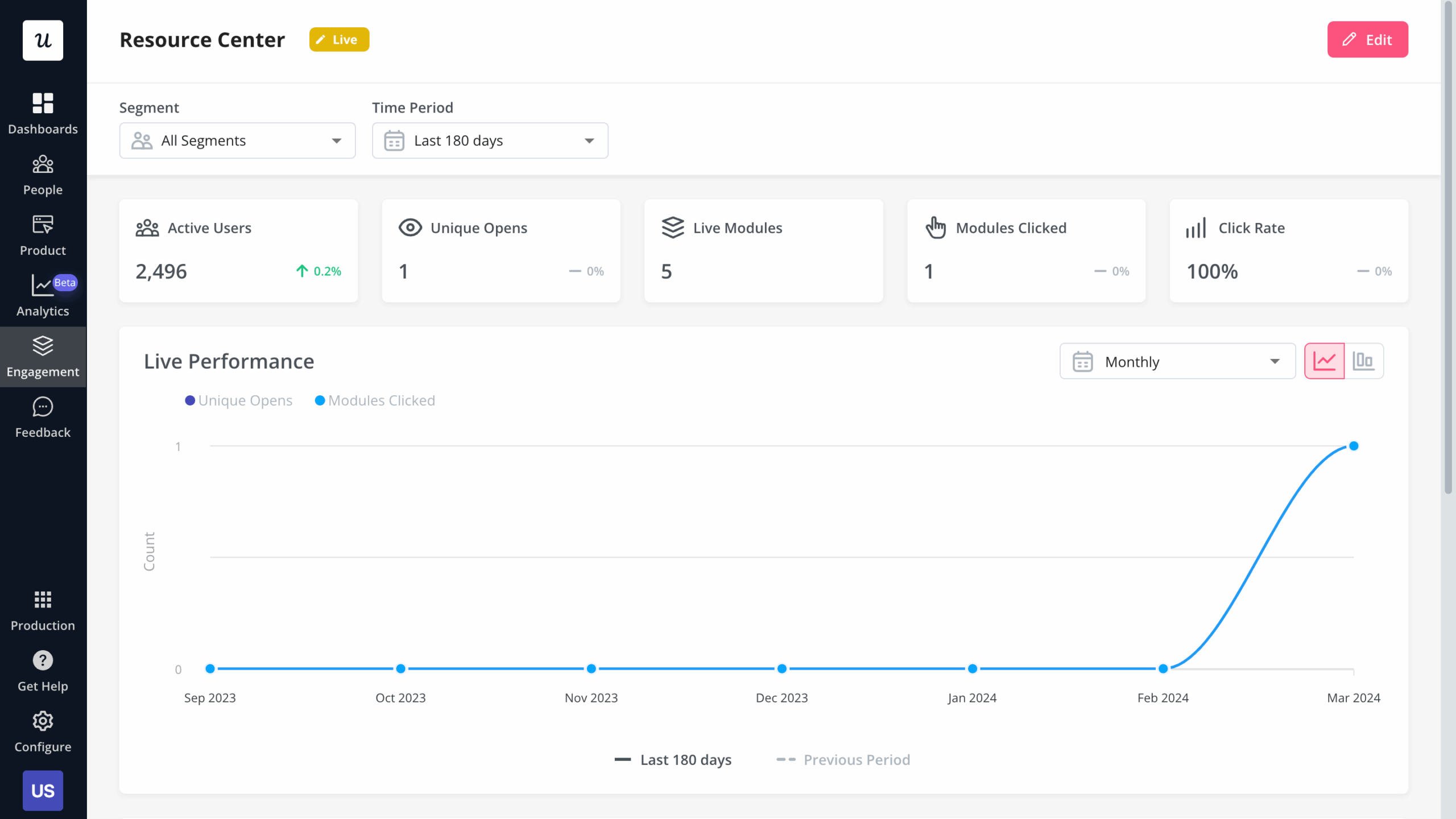Expand the Last 180 days time period selector
The height and width of the screenshot is (819, 1456).
489,140
